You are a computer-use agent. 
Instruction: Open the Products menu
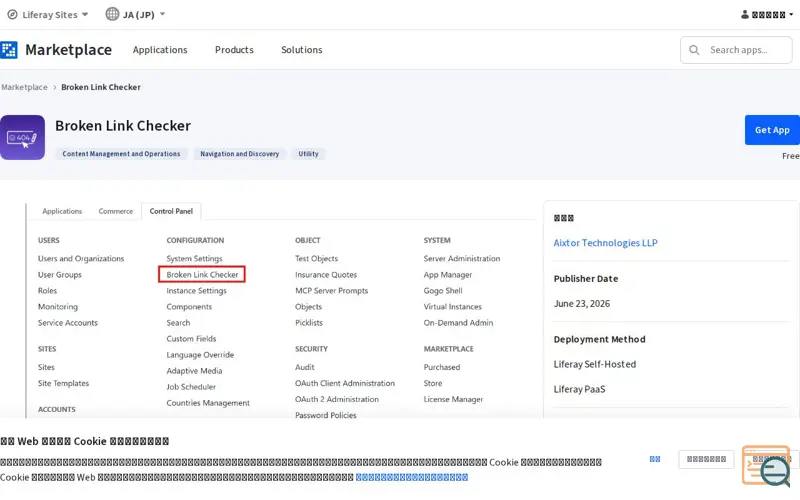pos(234,50)
